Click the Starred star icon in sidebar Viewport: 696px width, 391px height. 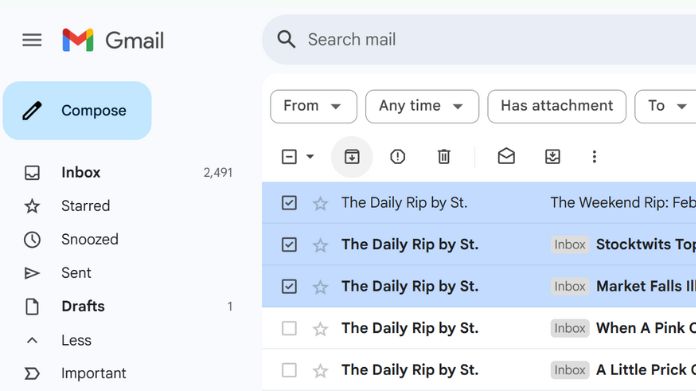32,206
